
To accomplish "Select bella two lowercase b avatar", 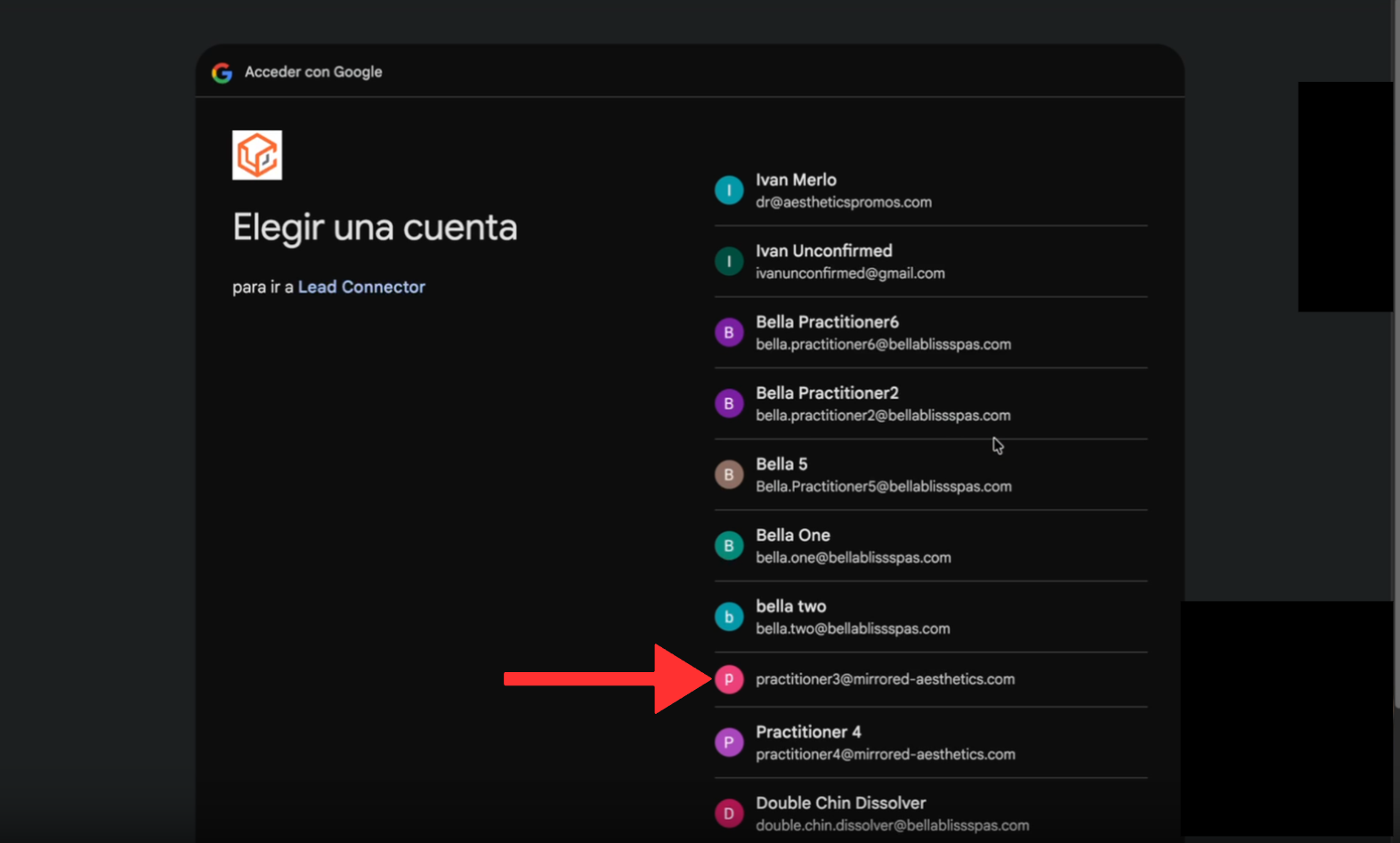I will pos(729,617).
